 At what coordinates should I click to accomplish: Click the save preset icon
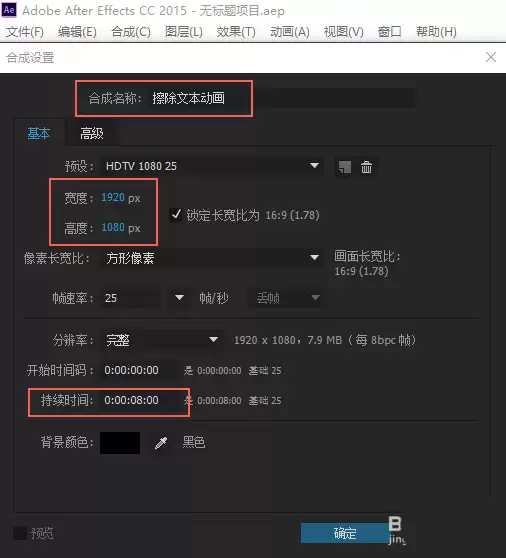(344, 167)
